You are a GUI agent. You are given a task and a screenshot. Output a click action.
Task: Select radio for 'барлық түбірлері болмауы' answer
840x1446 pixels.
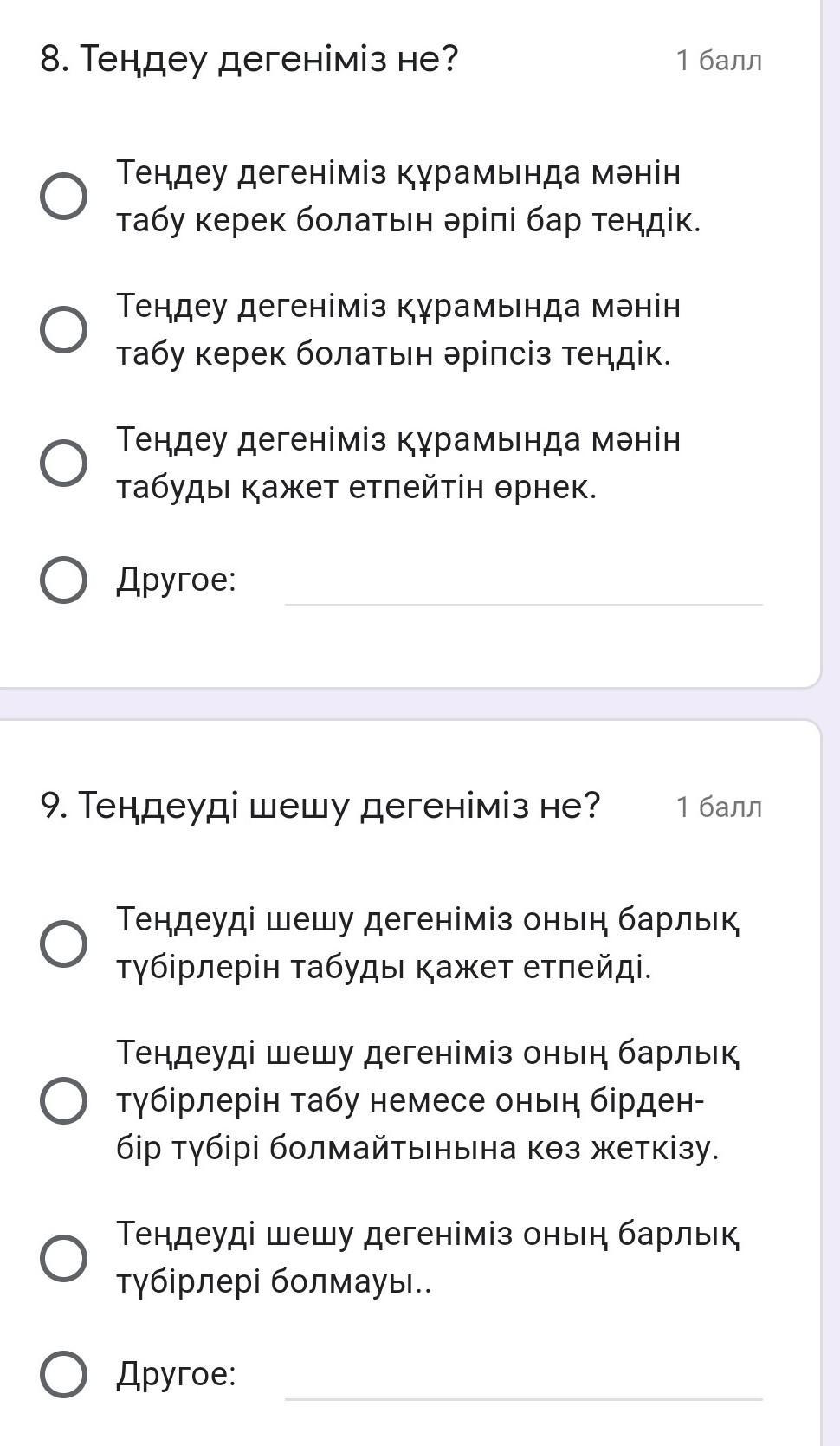[63, 1258]
